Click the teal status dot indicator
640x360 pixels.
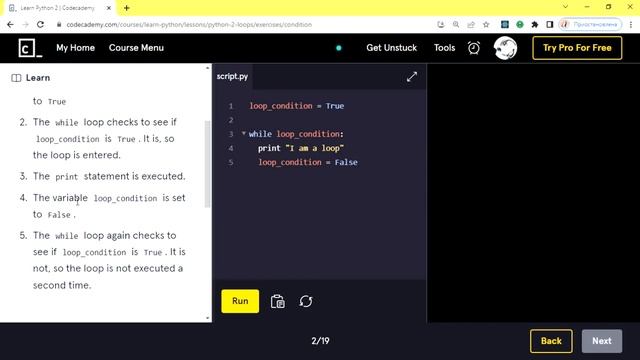pos(338,48)
